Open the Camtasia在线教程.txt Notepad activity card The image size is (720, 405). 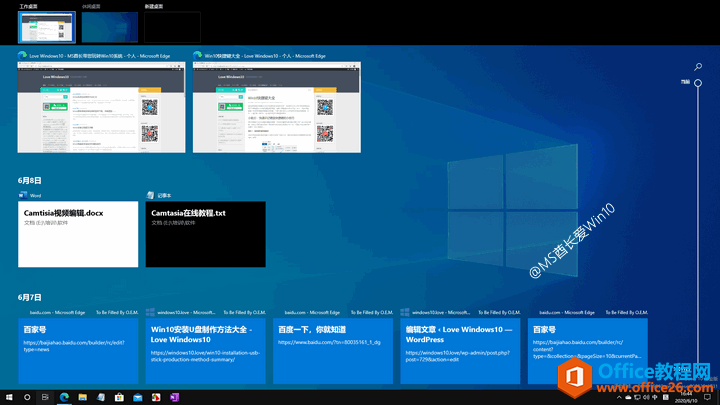coord(205,233)
